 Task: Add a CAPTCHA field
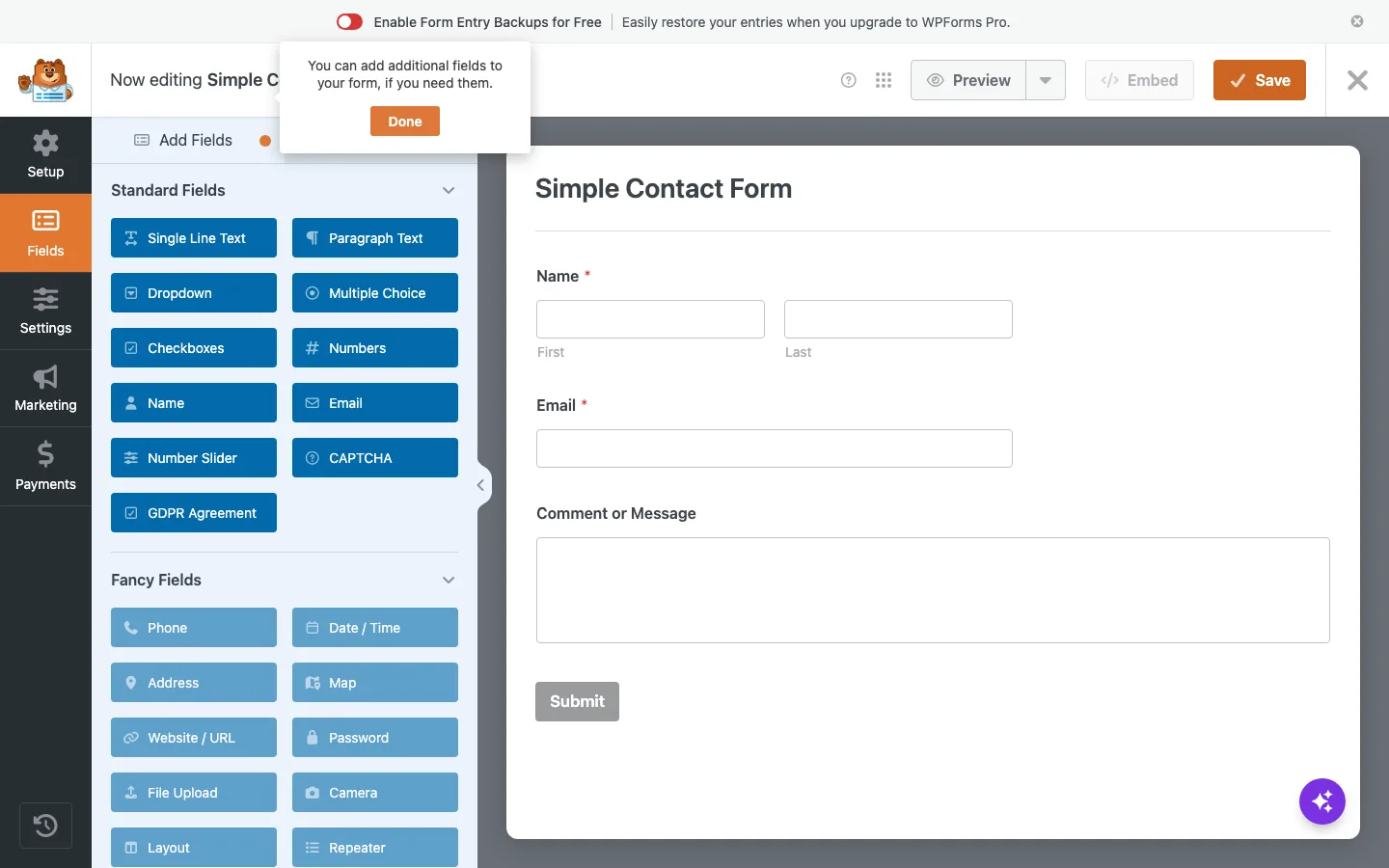pos(375,458)
